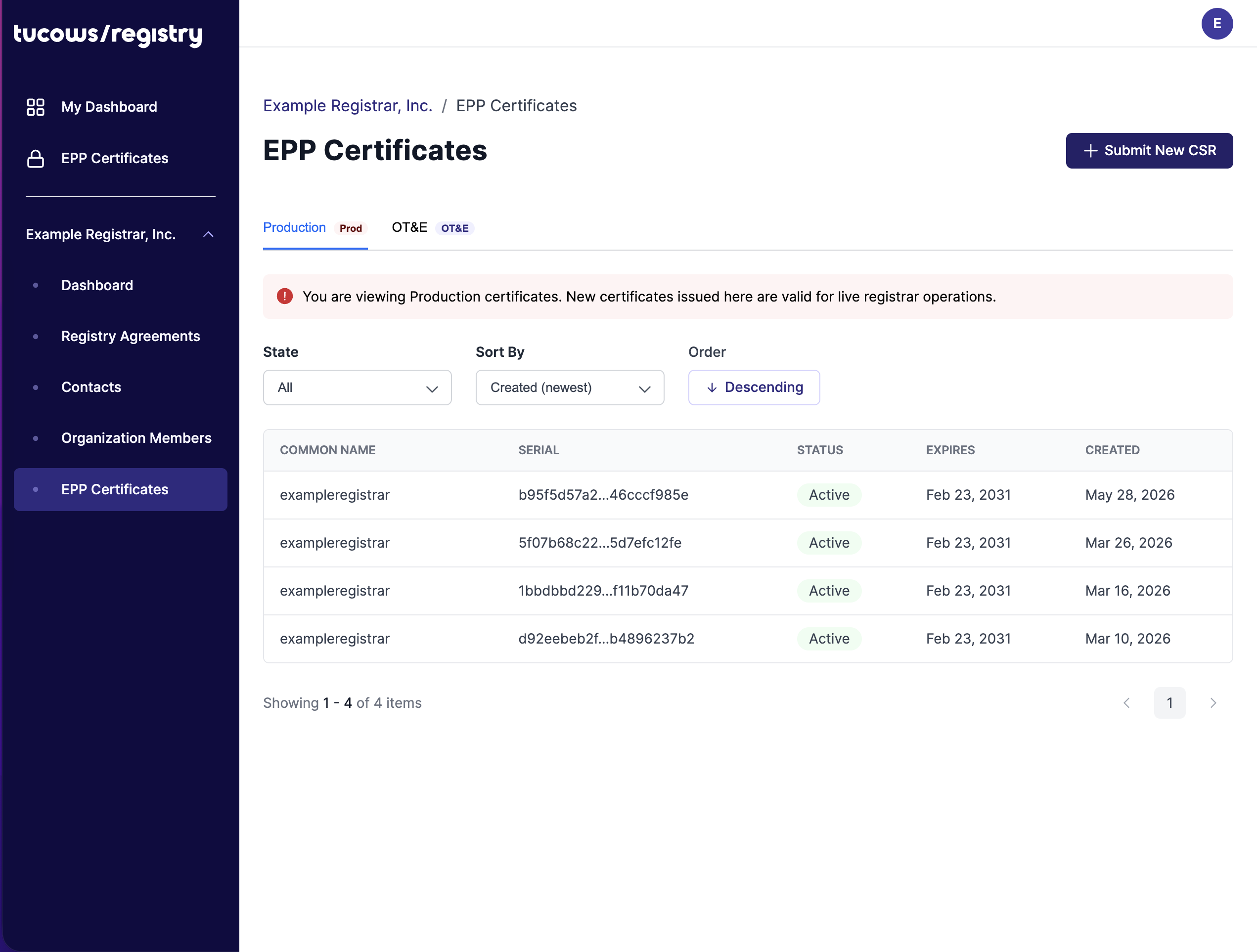1257x952 pixels.
Task: Click the created date Mar 10, 2026
Action: (1127, 639)
